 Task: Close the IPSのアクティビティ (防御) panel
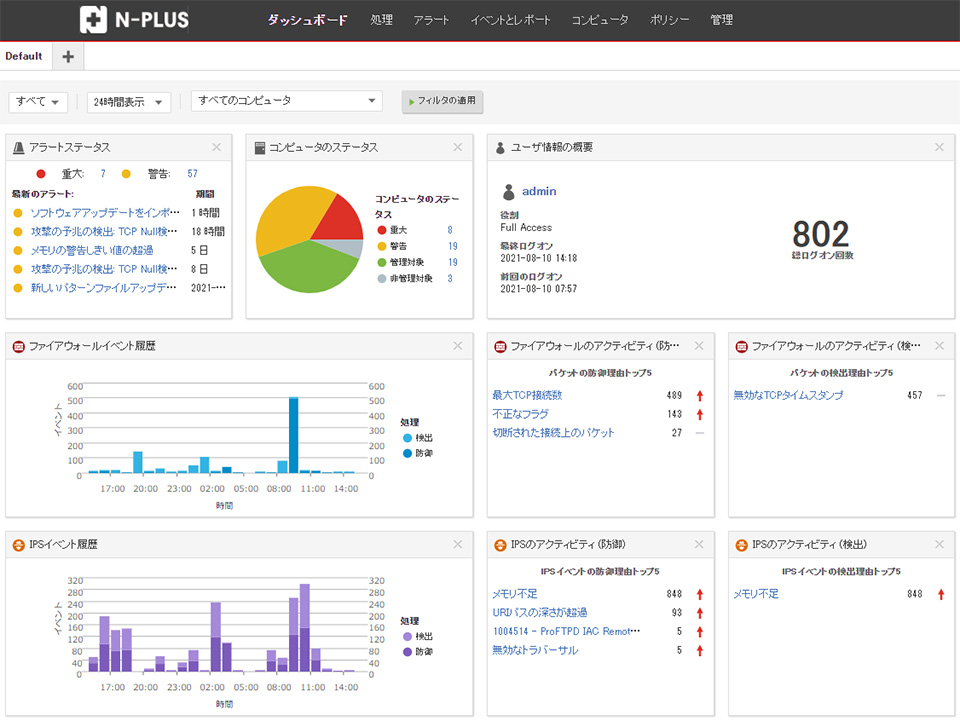click(x=699, y=544)
